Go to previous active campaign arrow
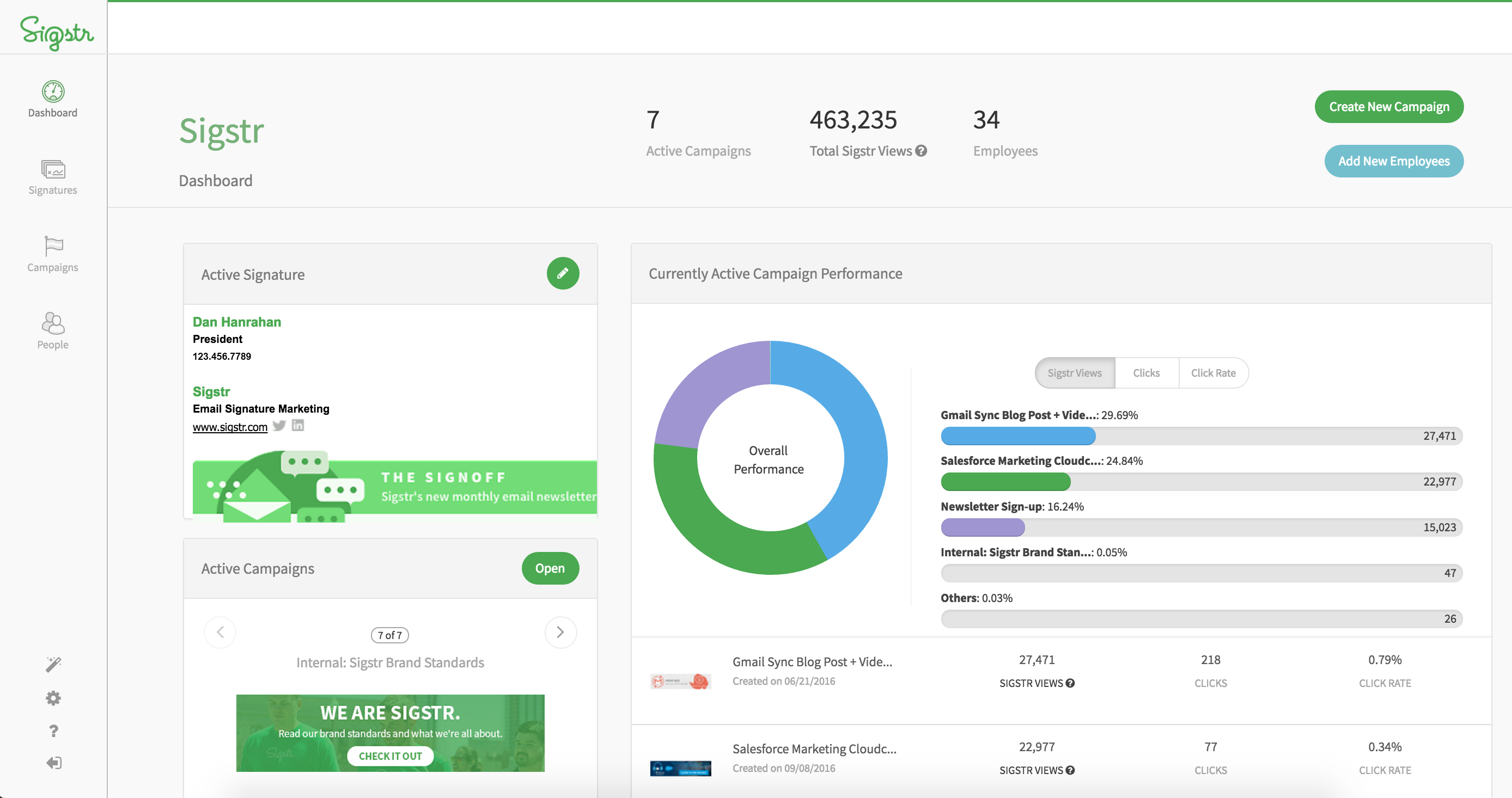 [220, 633]
